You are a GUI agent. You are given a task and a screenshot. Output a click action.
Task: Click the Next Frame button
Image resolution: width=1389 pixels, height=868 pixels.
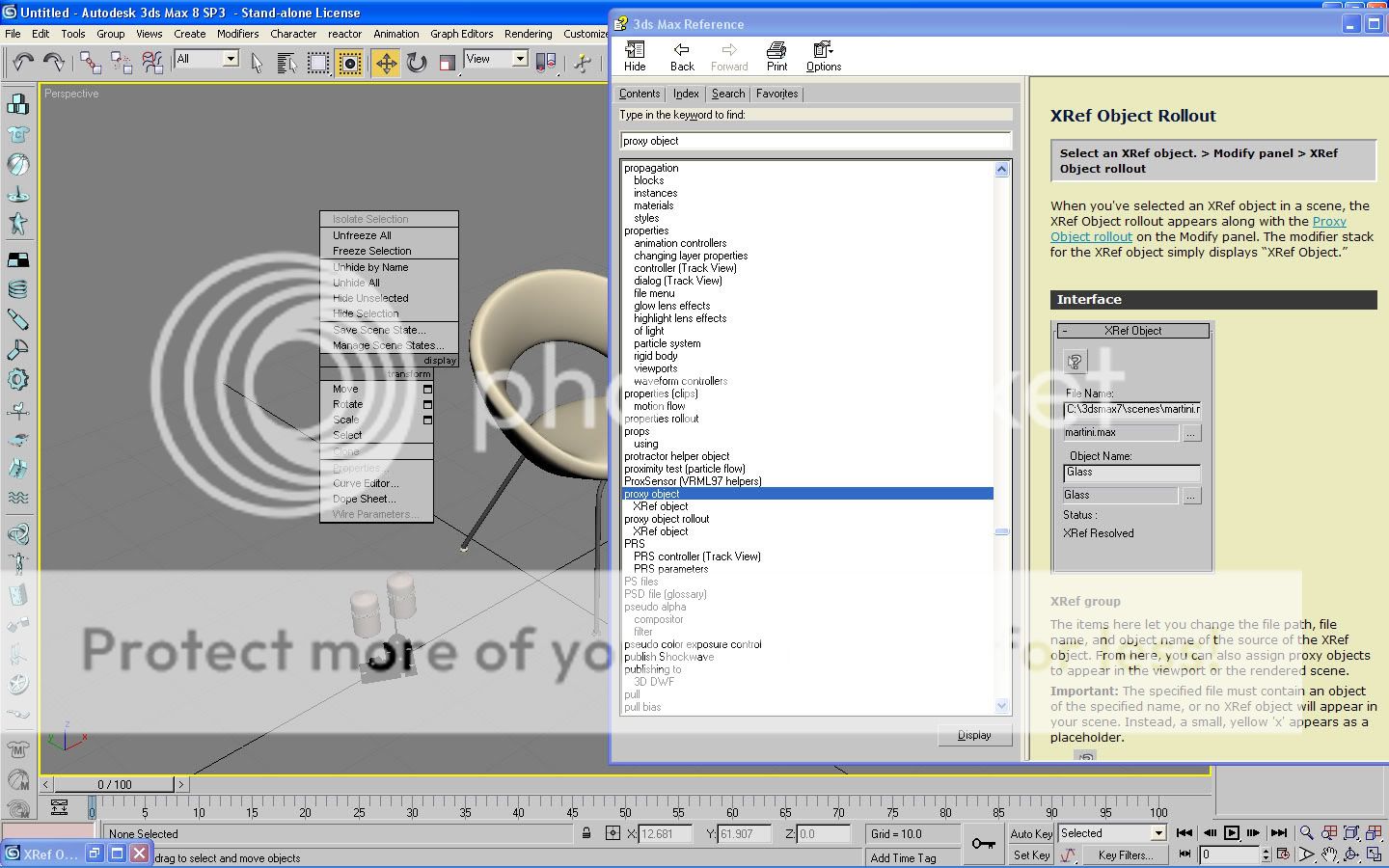[x=1254, y=832]
